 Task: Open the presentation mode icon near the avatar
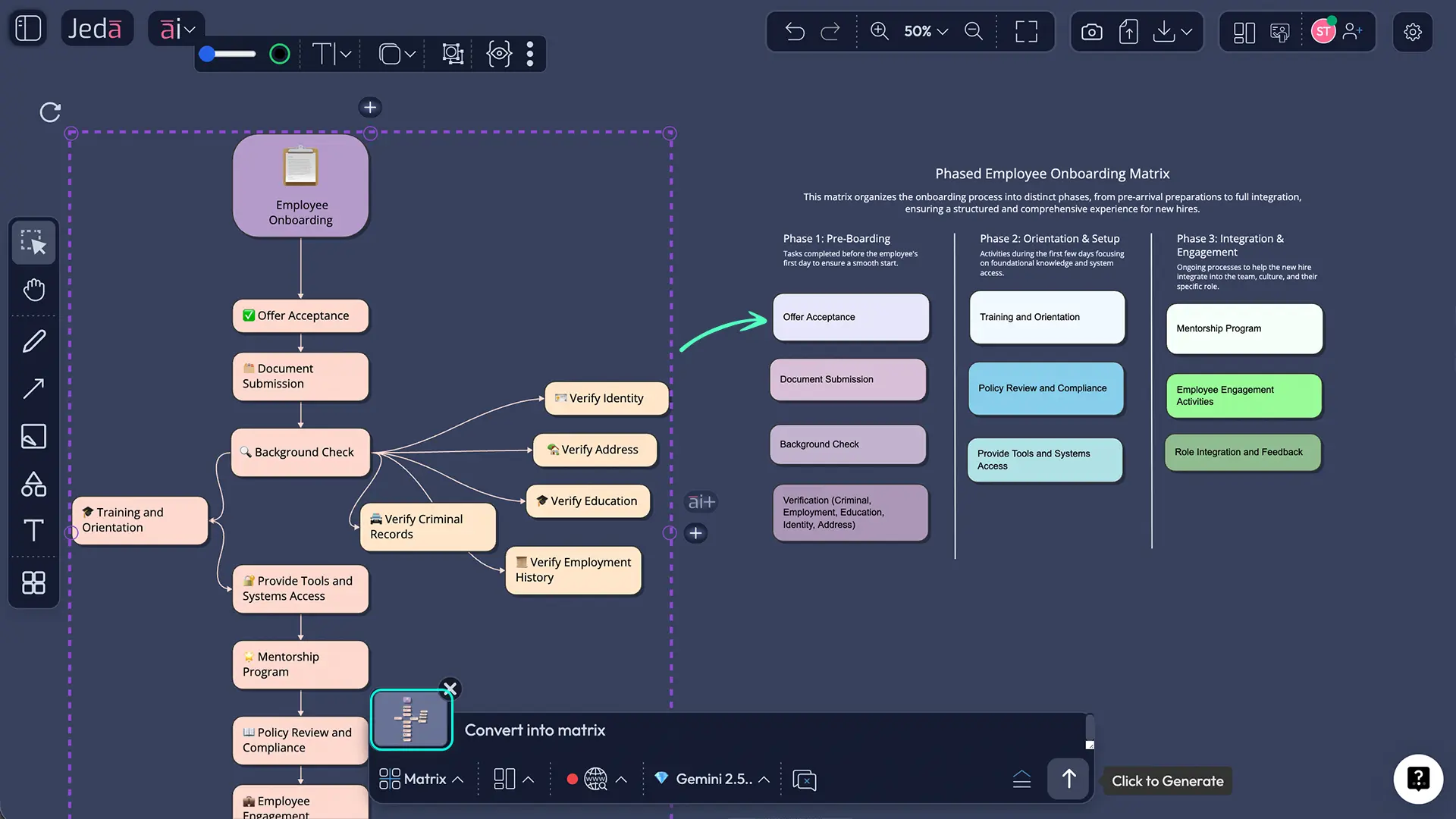point(1280,33)
